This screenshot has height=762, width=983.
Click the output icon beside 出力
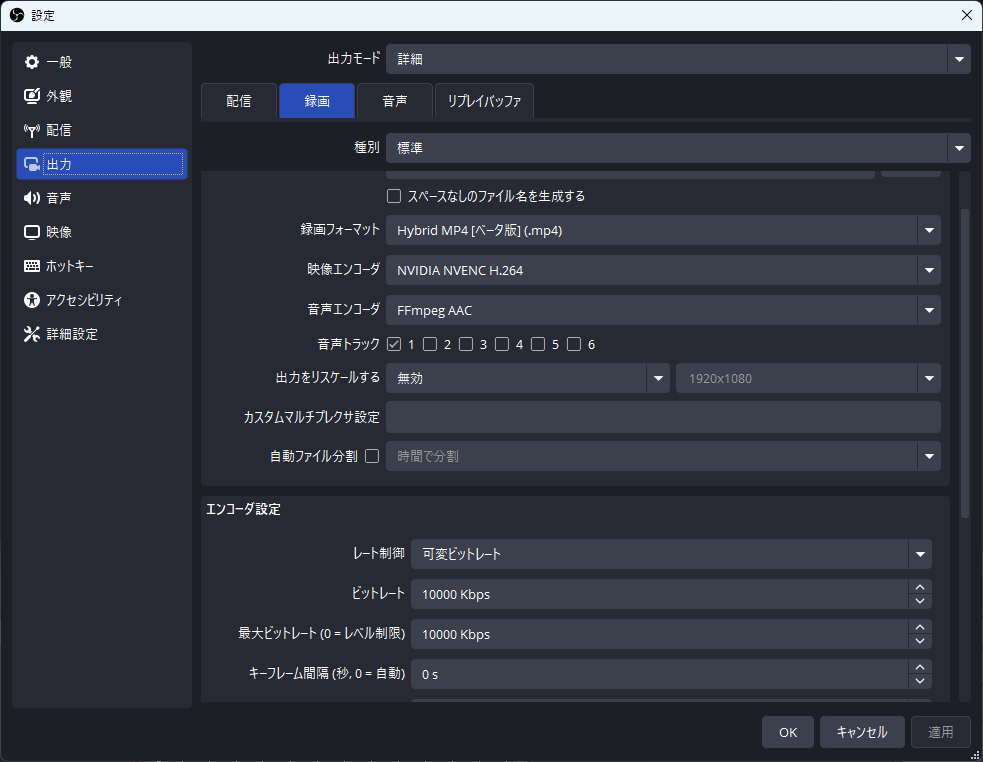[x=31, y=164]
